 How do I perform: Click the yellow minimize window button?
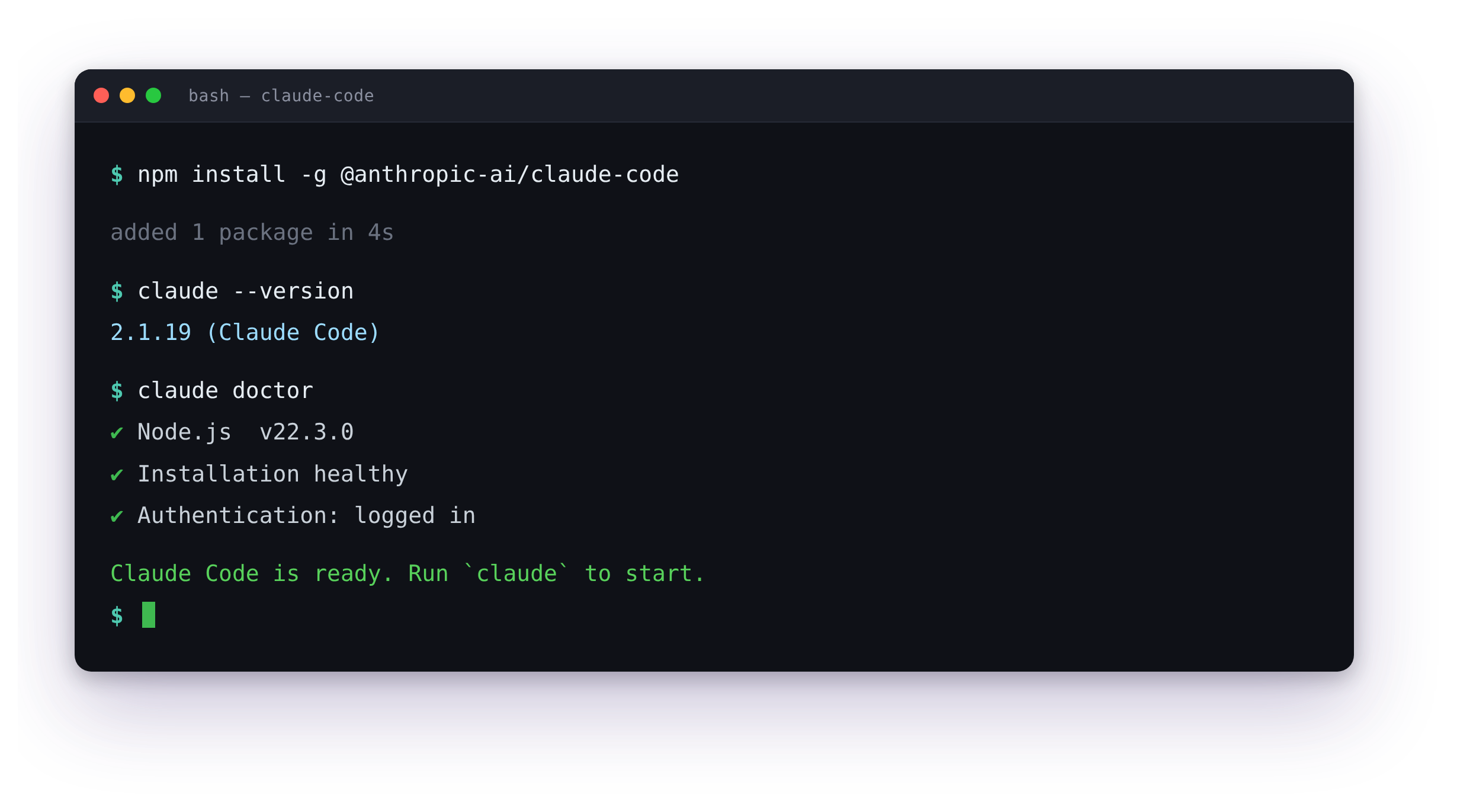[x=127, y=95]
